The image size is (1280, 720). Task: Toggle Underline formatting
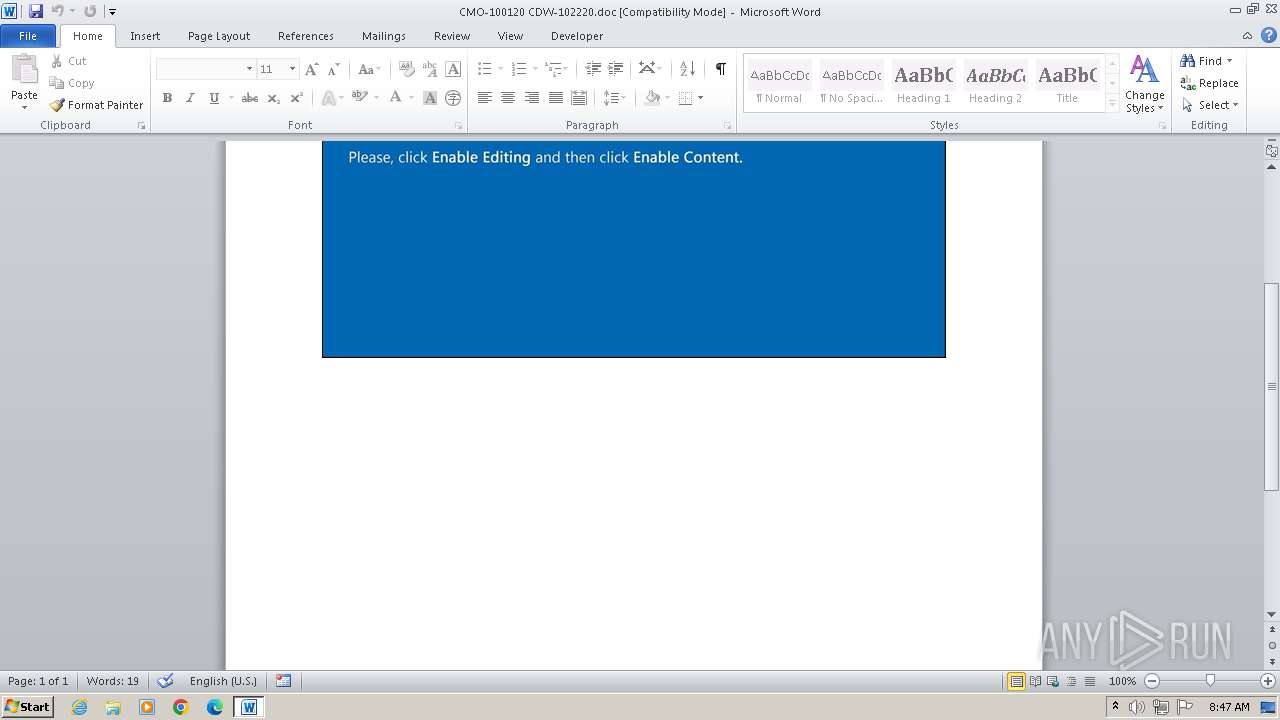point(214,98)
